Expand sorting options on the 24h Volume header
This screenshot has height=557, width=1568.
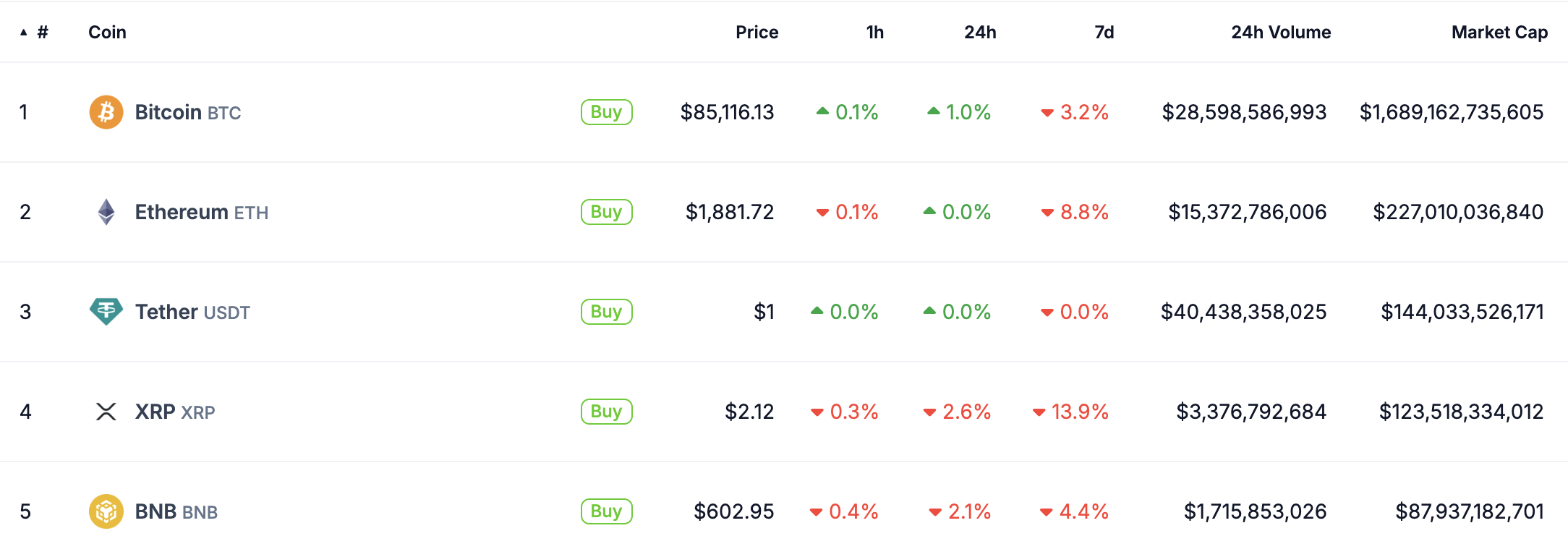[x=1280, y=32]
